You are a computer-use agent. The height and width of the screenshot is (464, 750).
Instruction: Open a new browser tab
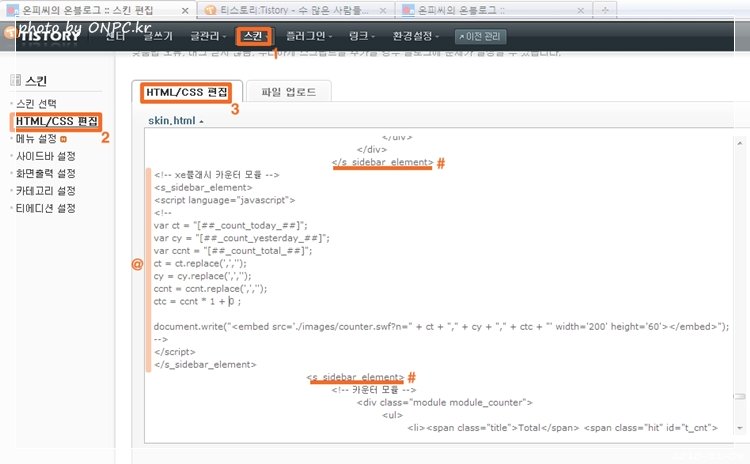coord(605,10)
